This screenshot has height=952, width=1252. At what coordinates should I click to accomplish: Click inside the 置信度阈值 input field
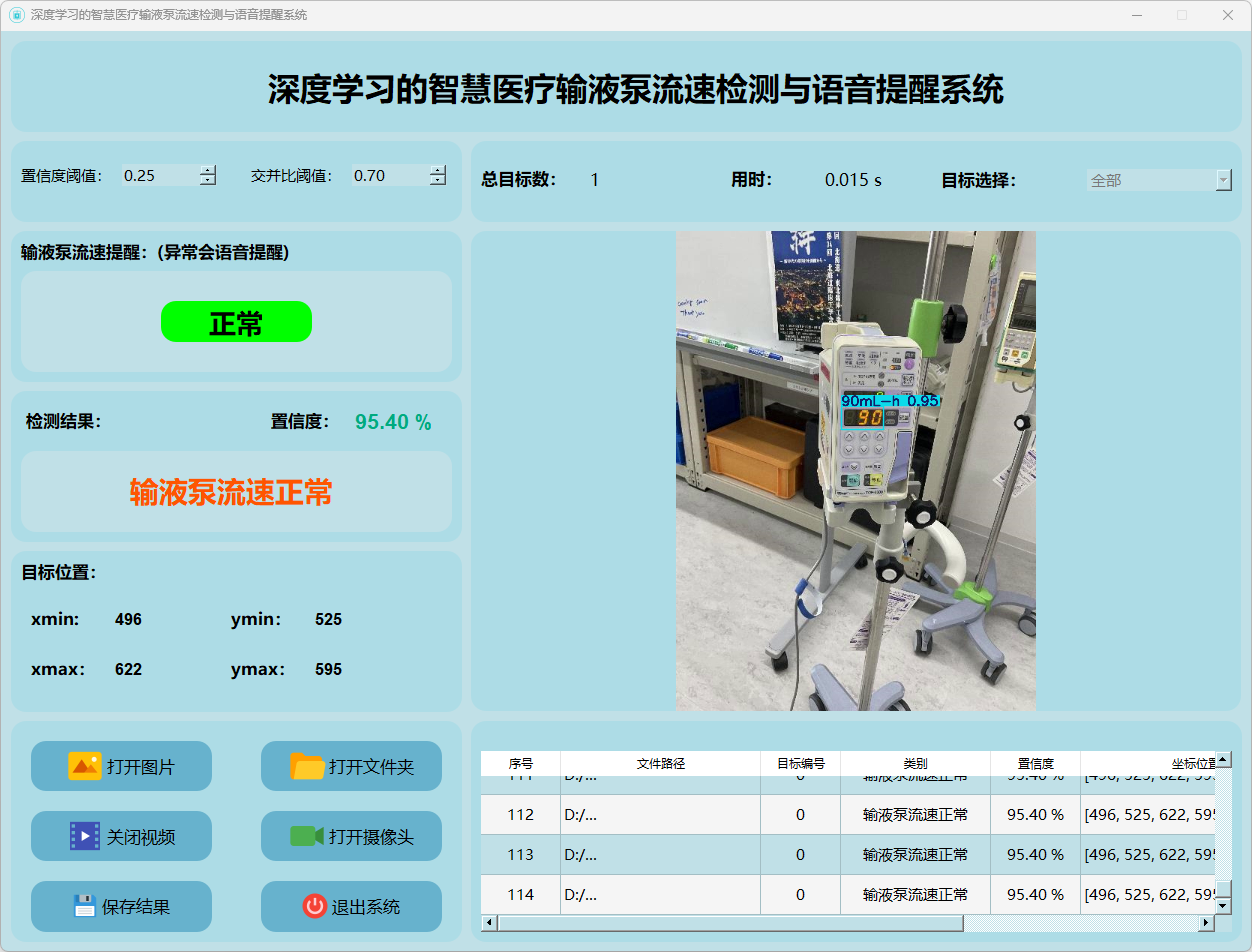pyautogui.click(x=158, y=176)
